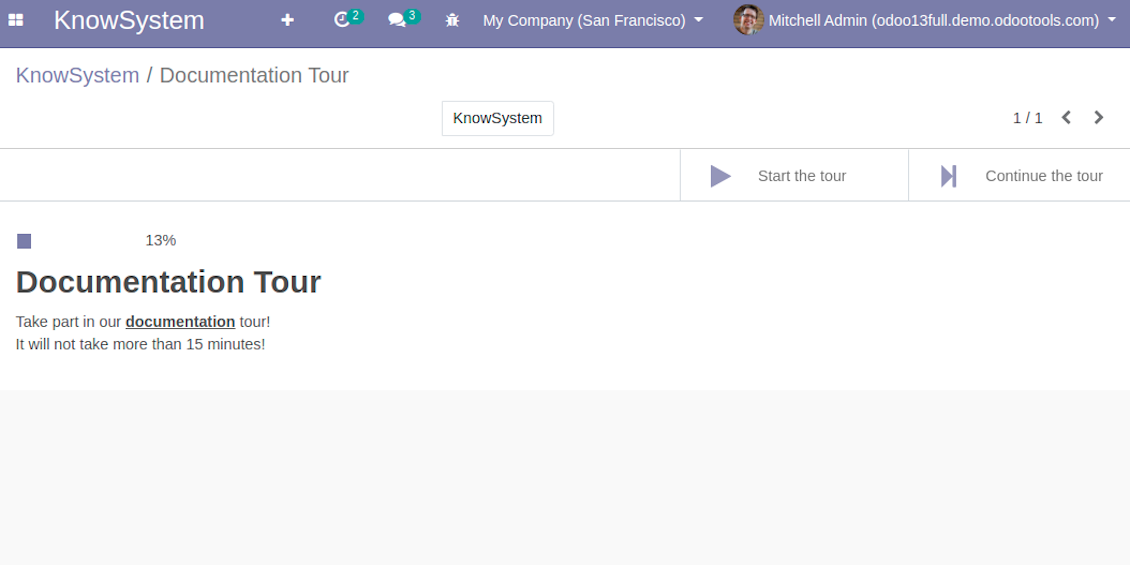Open the apps grid menu icon
Viewport: 1130px width, 565px height.
(15, 20)
